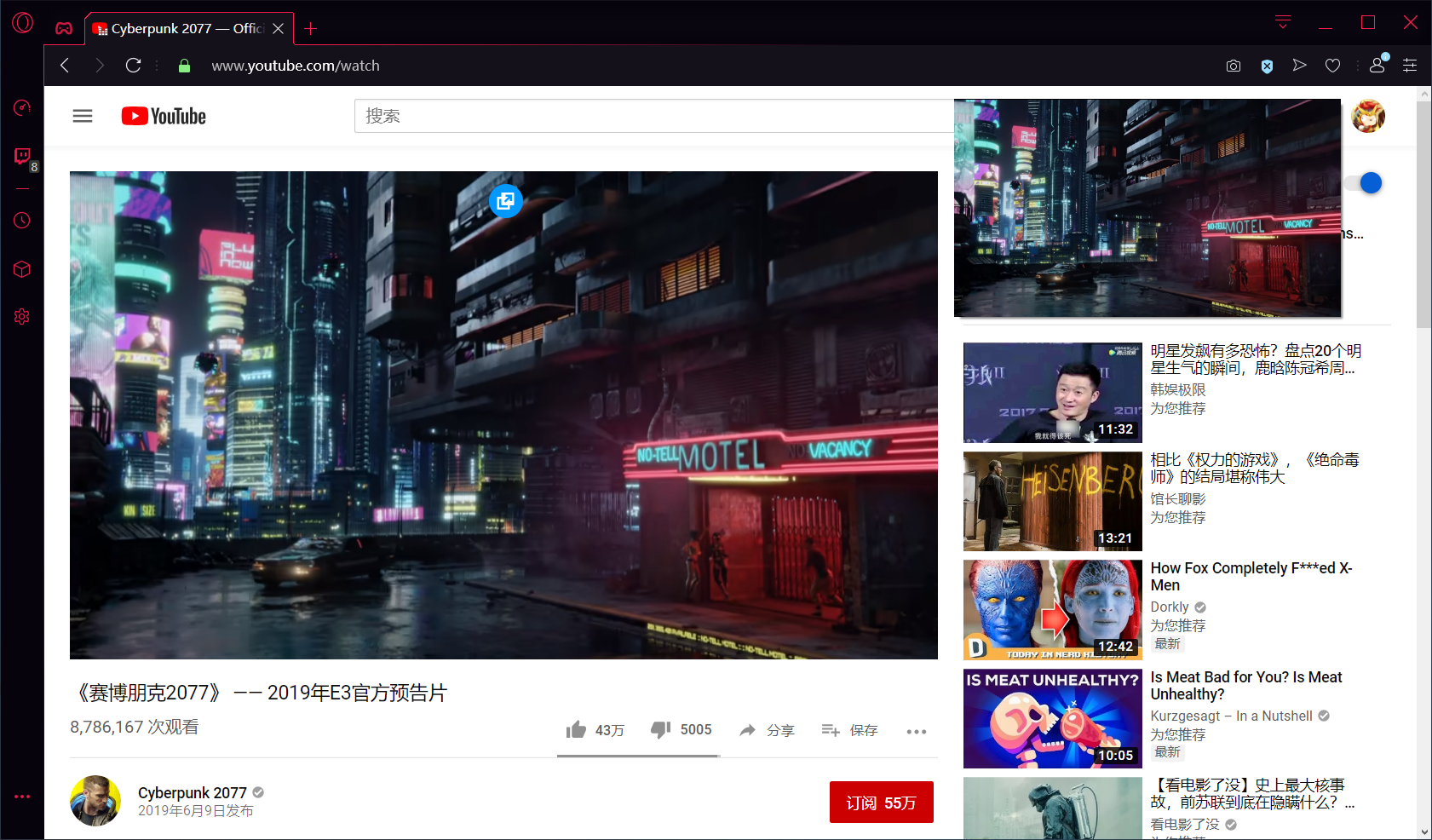This screenshot has height=840, width=1432.
Task: Open a new tab with plus button
Action: pos(311,28)
